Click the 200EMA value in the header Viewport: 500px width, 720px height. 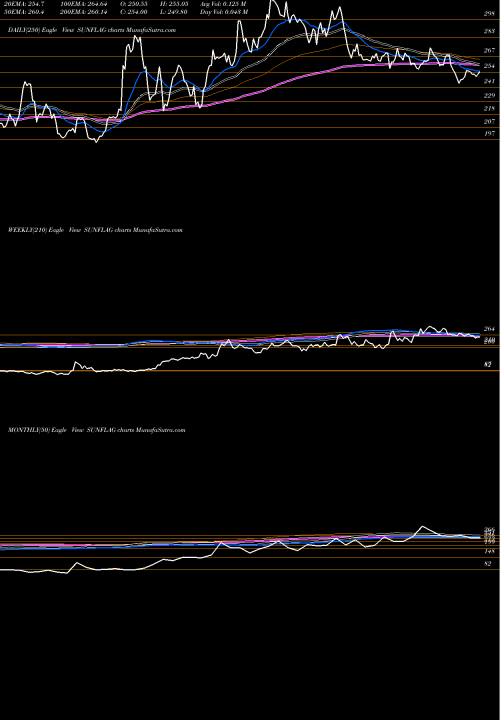(84, 12)
